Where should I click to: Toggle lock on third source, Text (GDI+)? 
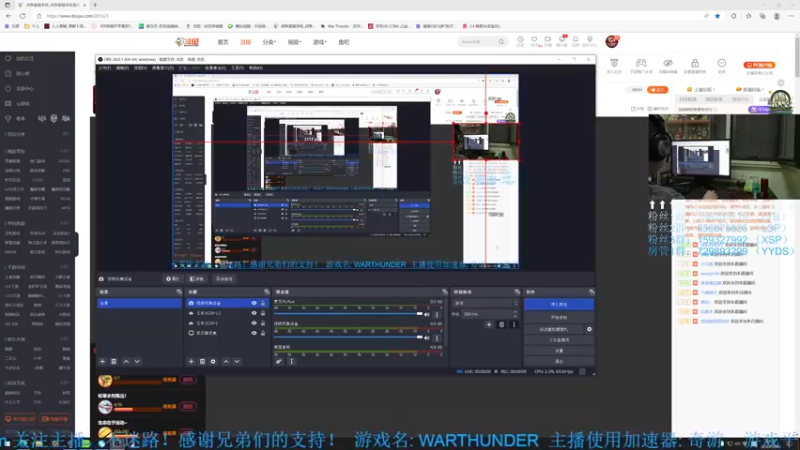(x=263, y=323)
